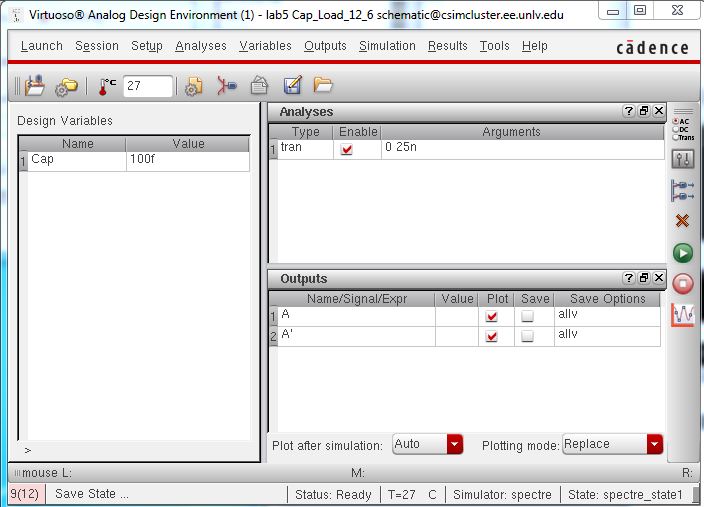Open Plot after simulation Auto dropdown
The height and width of the screenshot is (507, 704).
point(427,444)
